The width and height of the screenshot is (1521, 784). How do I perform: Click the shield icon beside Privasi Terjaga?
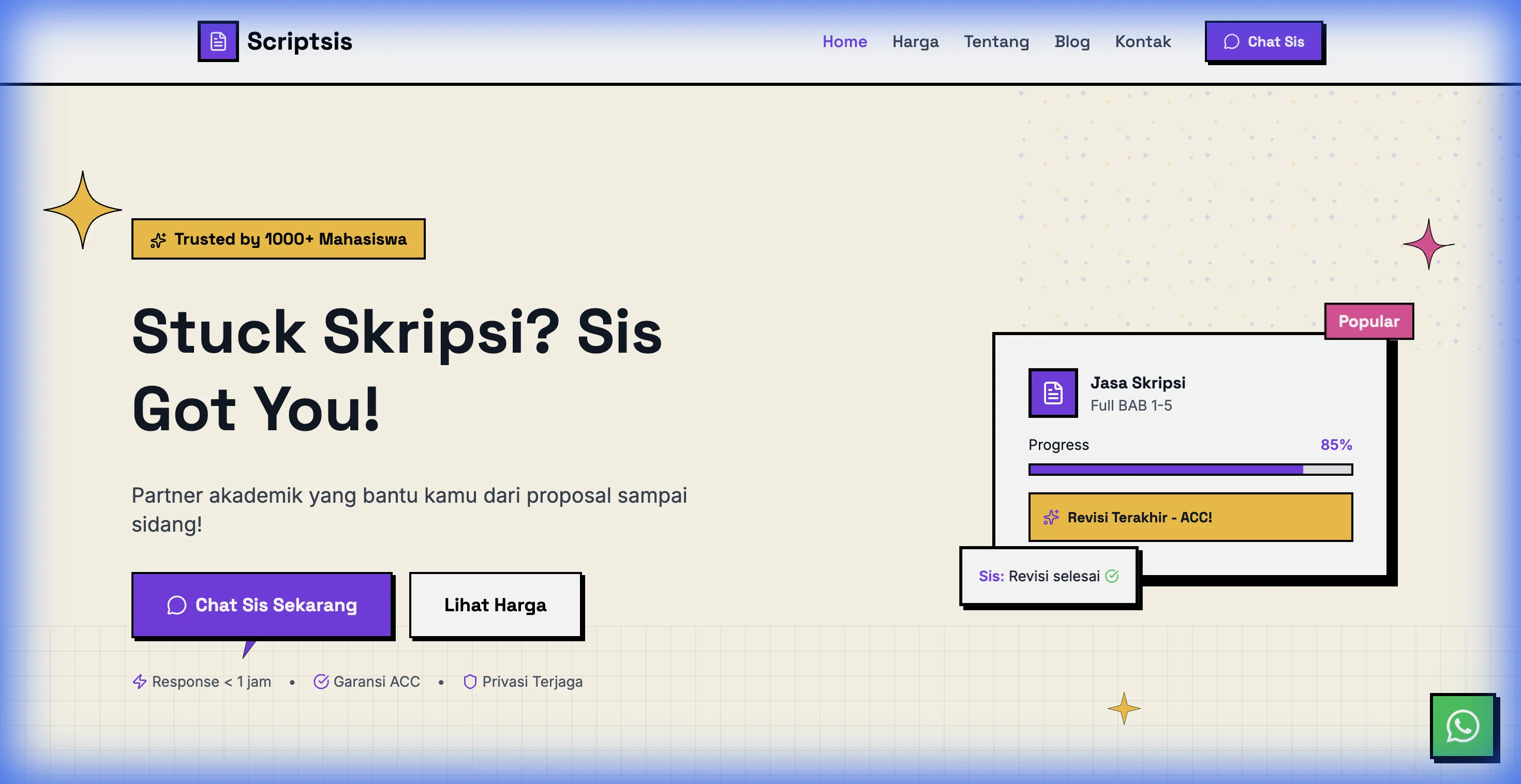[471, 682]
